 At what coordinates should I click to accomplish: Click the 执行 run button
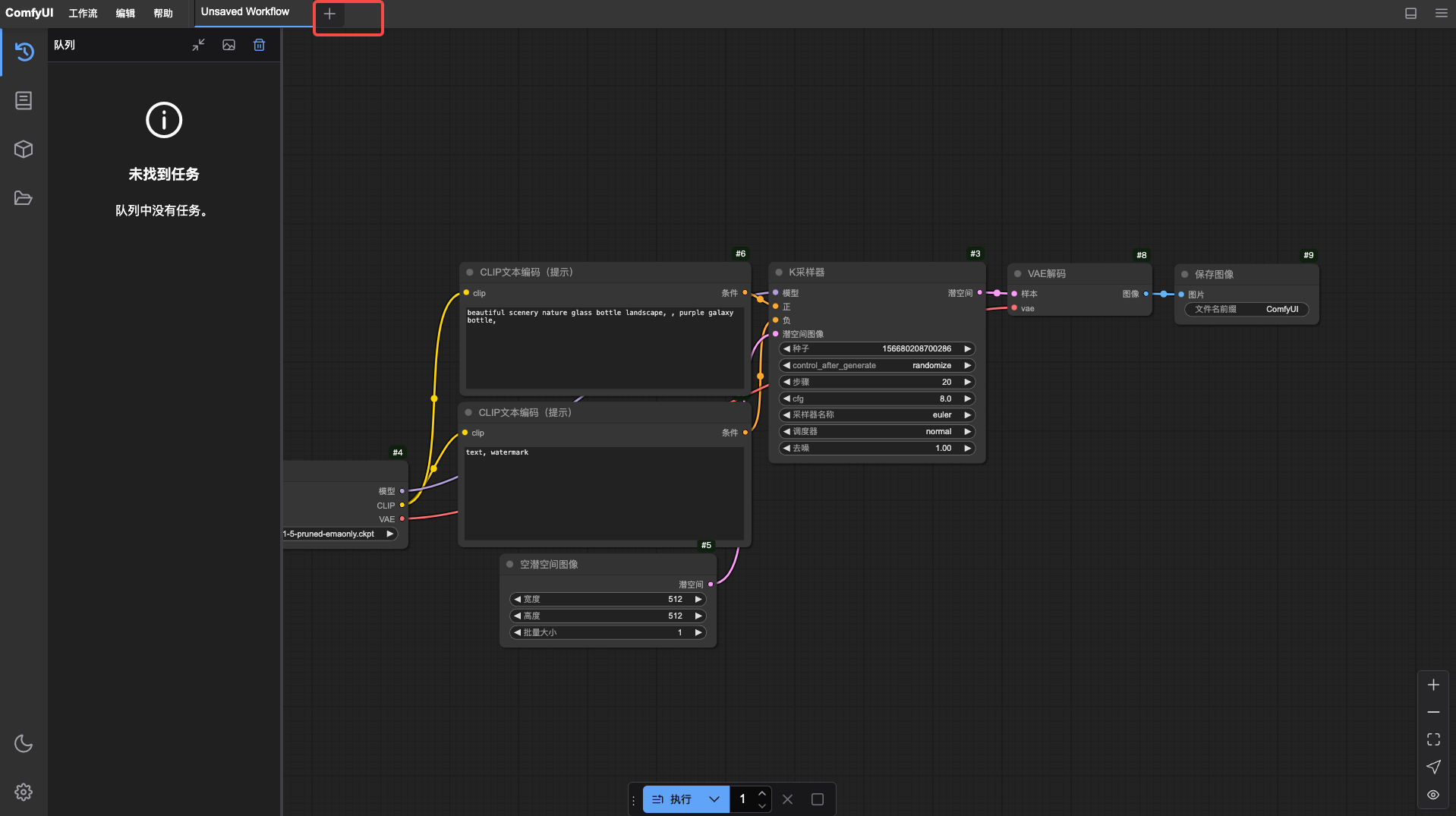tap(673, 799)
